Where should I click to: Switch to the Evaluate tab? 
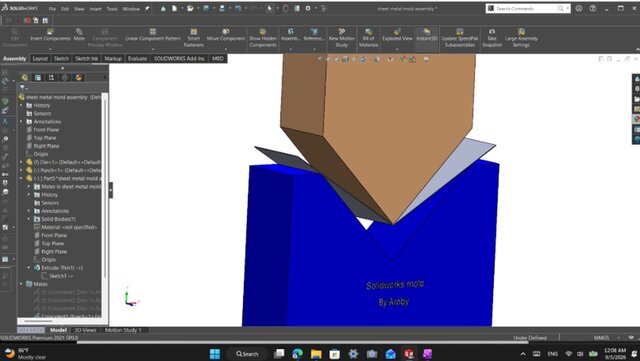click(x=137, y=58)
